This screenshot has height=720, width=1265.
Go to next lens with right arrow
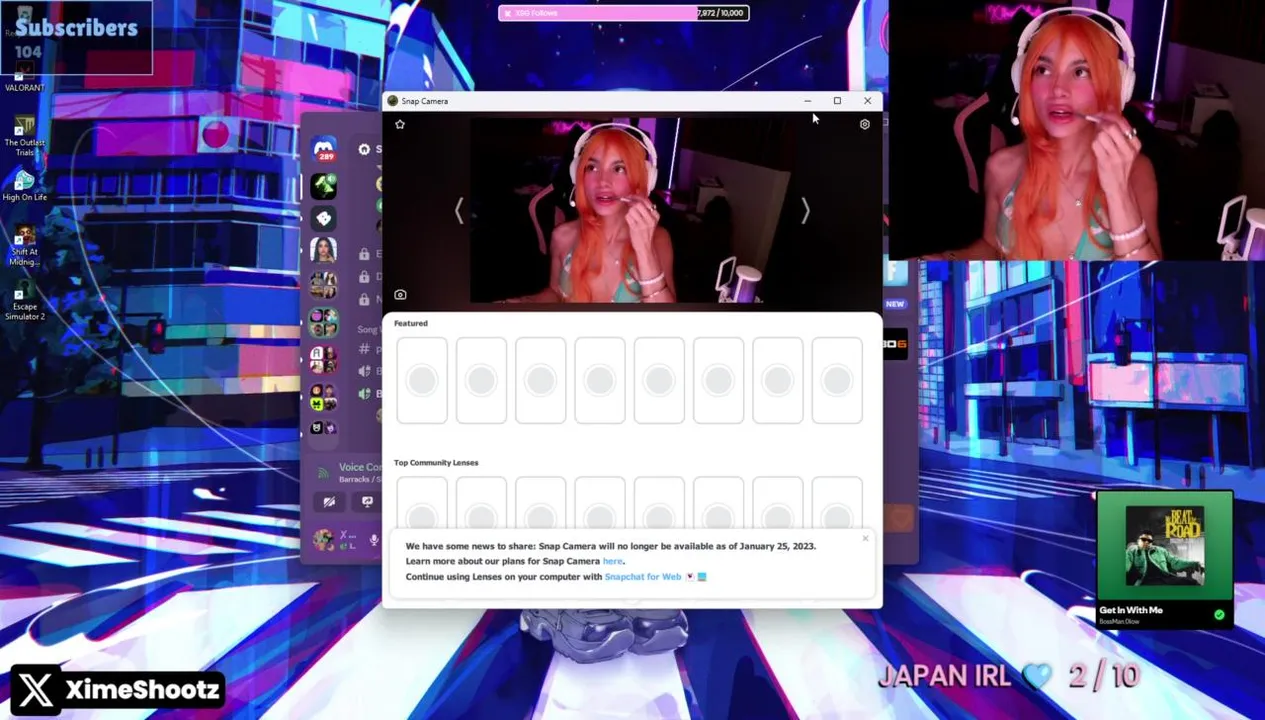[x=805, y=210]
